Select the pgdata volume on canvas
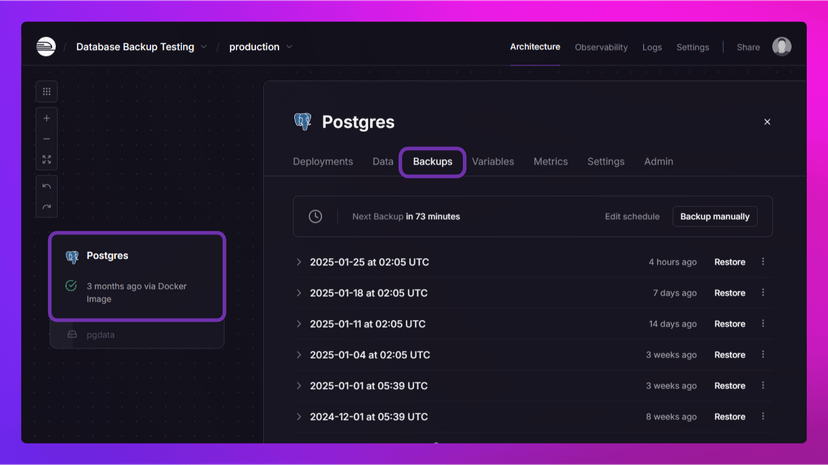Screen dimensions: 828x465 (137, 335)
